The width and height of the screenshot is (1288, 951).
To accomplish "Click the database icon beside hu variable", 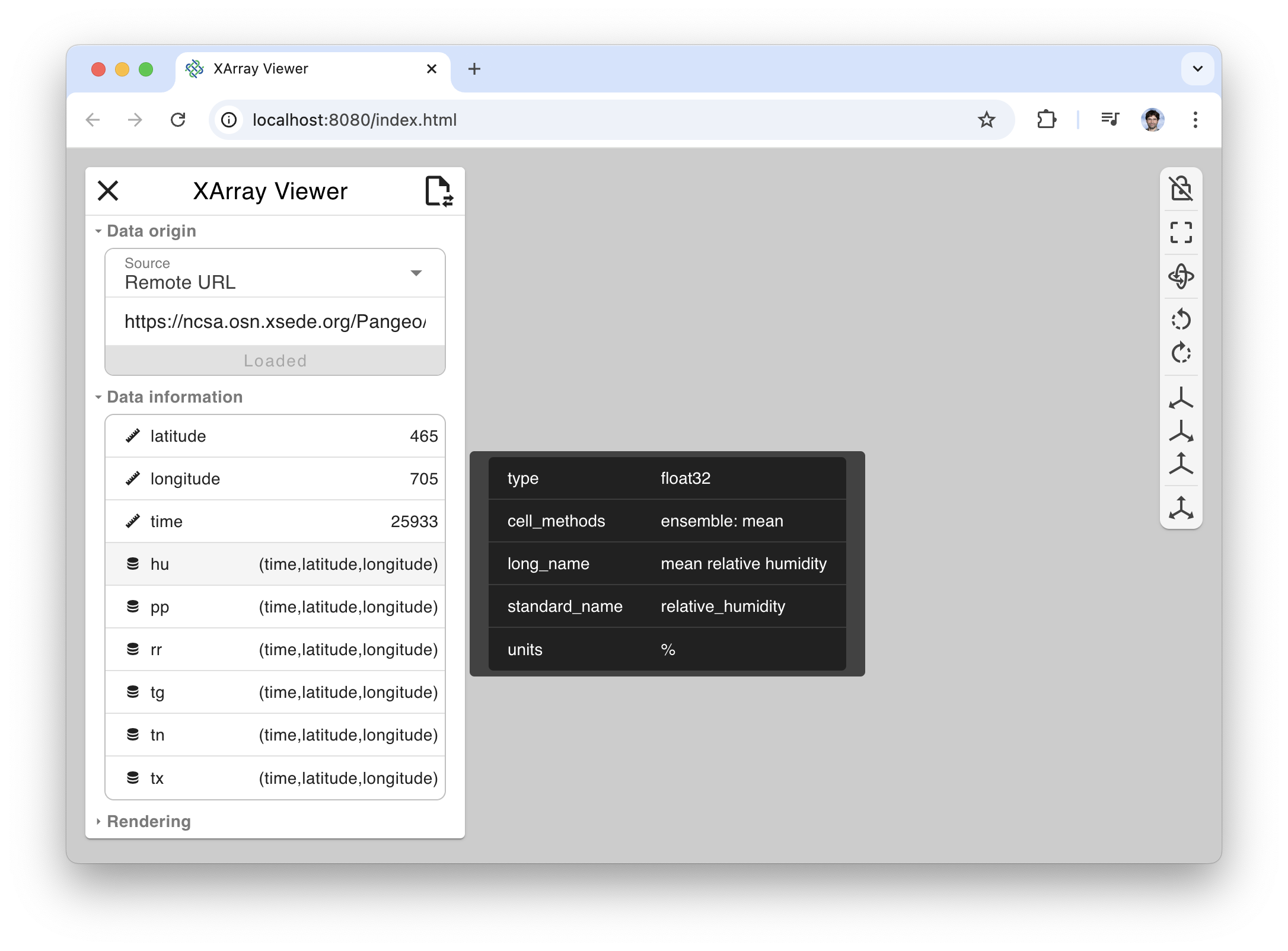I will tap(133, 564).
